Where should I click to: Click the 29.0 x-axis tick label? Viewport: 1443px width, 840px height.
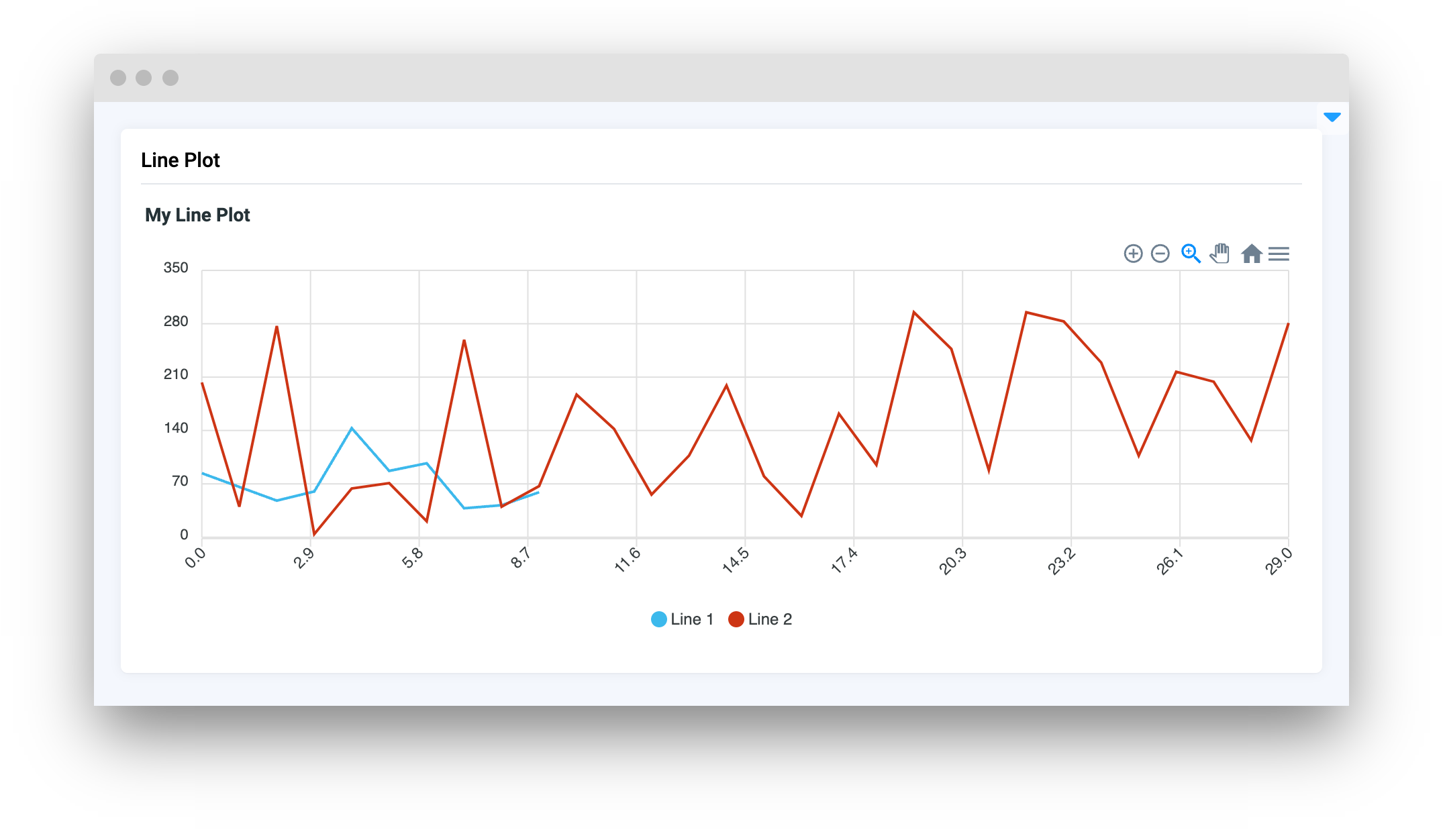pos(1279,561)
